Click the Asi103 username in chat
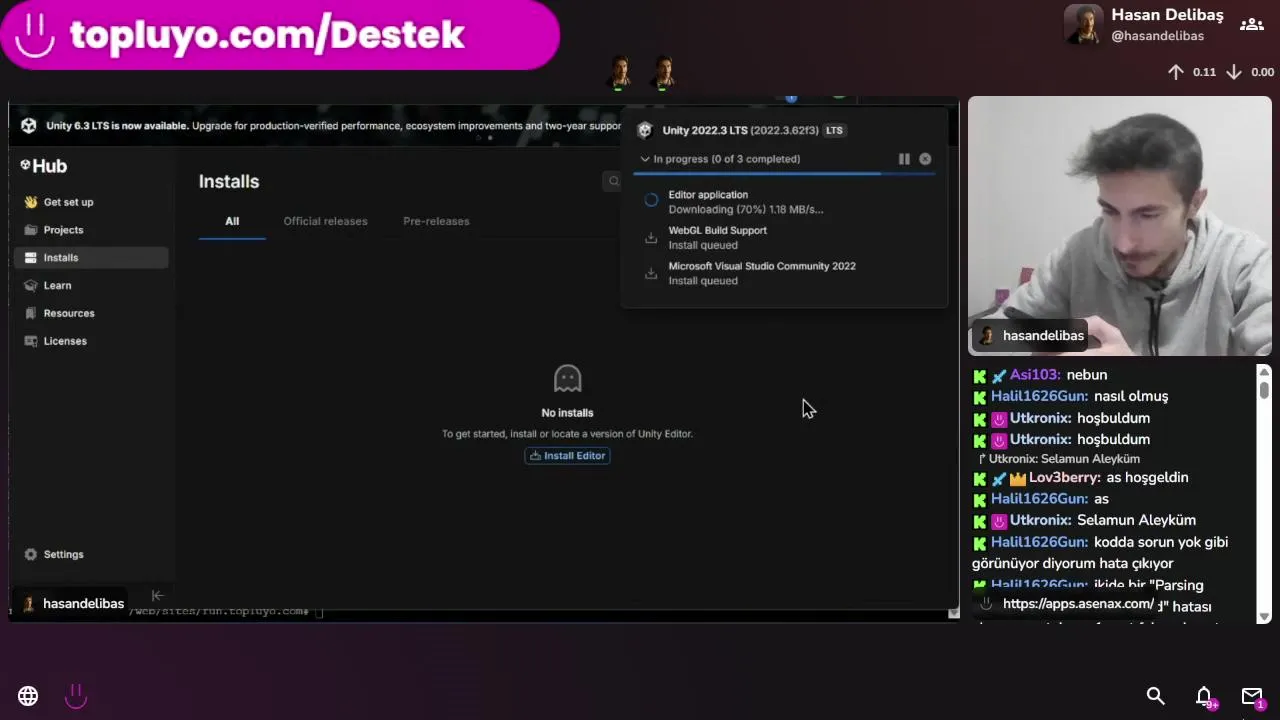This screenshot has height=720, width=1280. pyautogui.click(x=1034, y=375)
